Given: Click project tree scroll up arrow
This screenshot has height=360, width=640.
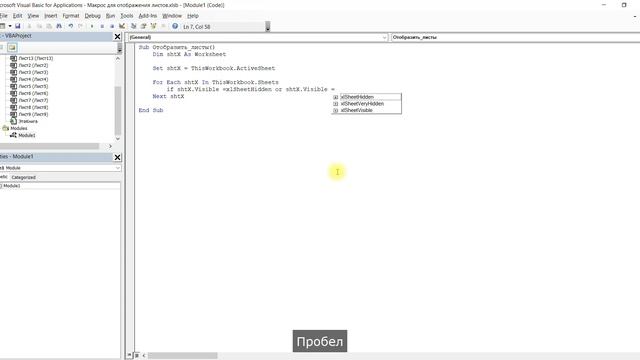Looking at the screenshot, I should 118,58.
